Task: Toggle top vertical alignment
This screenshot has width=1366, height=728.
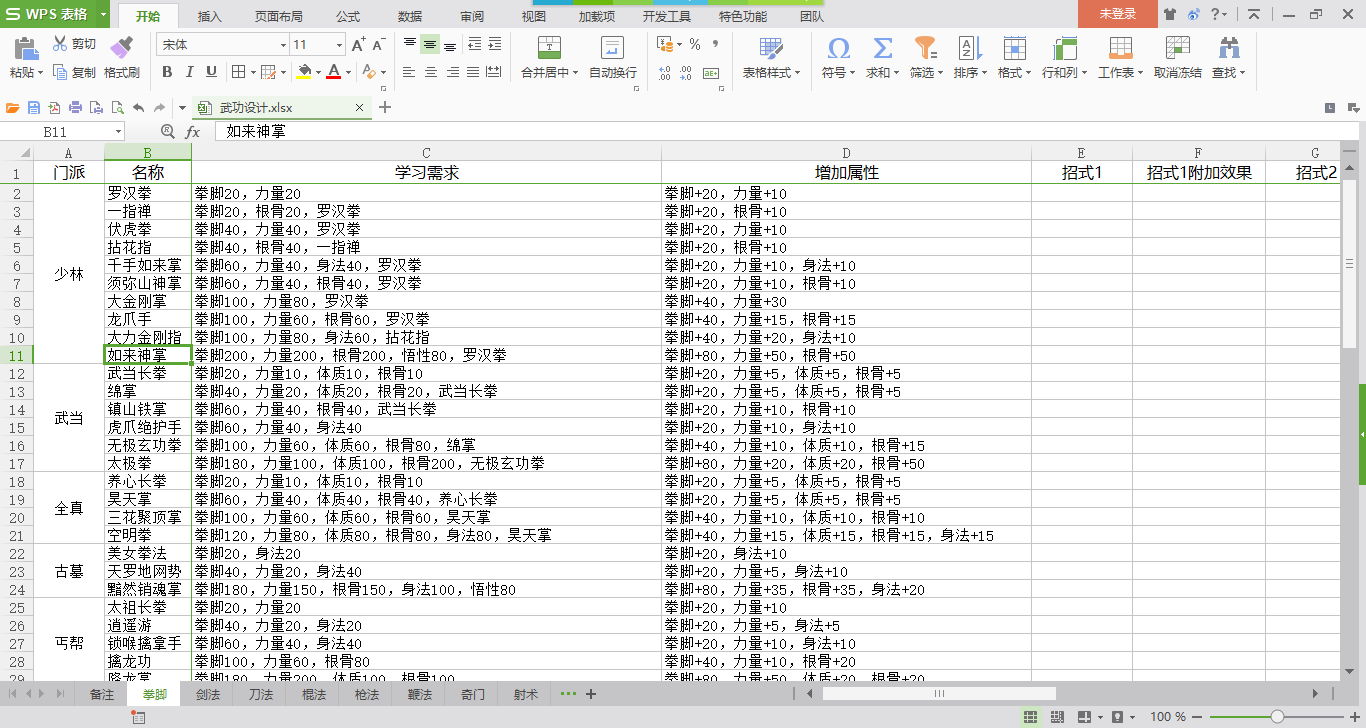Action: pyautogui.click(x=410, y=44)
